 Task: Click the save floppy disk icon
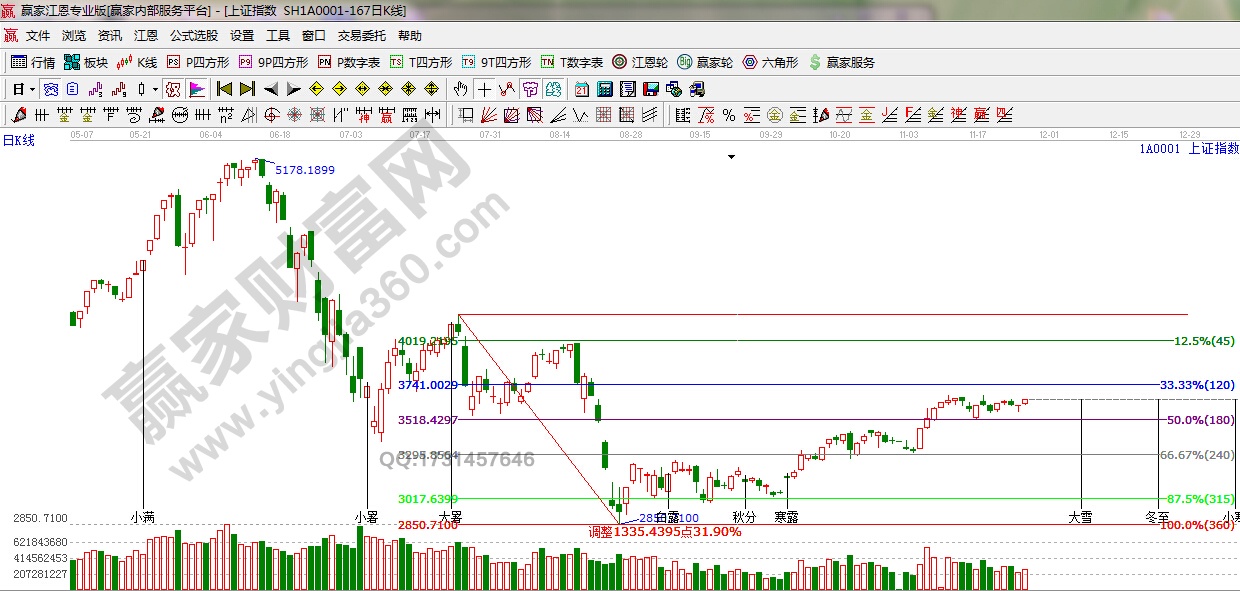click(x=651, y=89)
